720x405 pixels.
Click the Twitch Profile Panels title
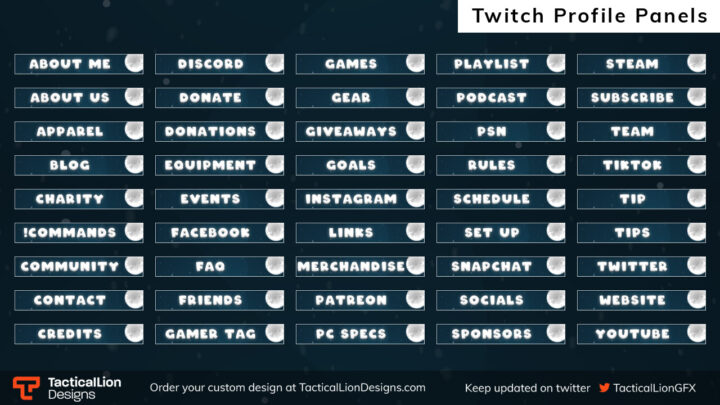coord(590,16)
